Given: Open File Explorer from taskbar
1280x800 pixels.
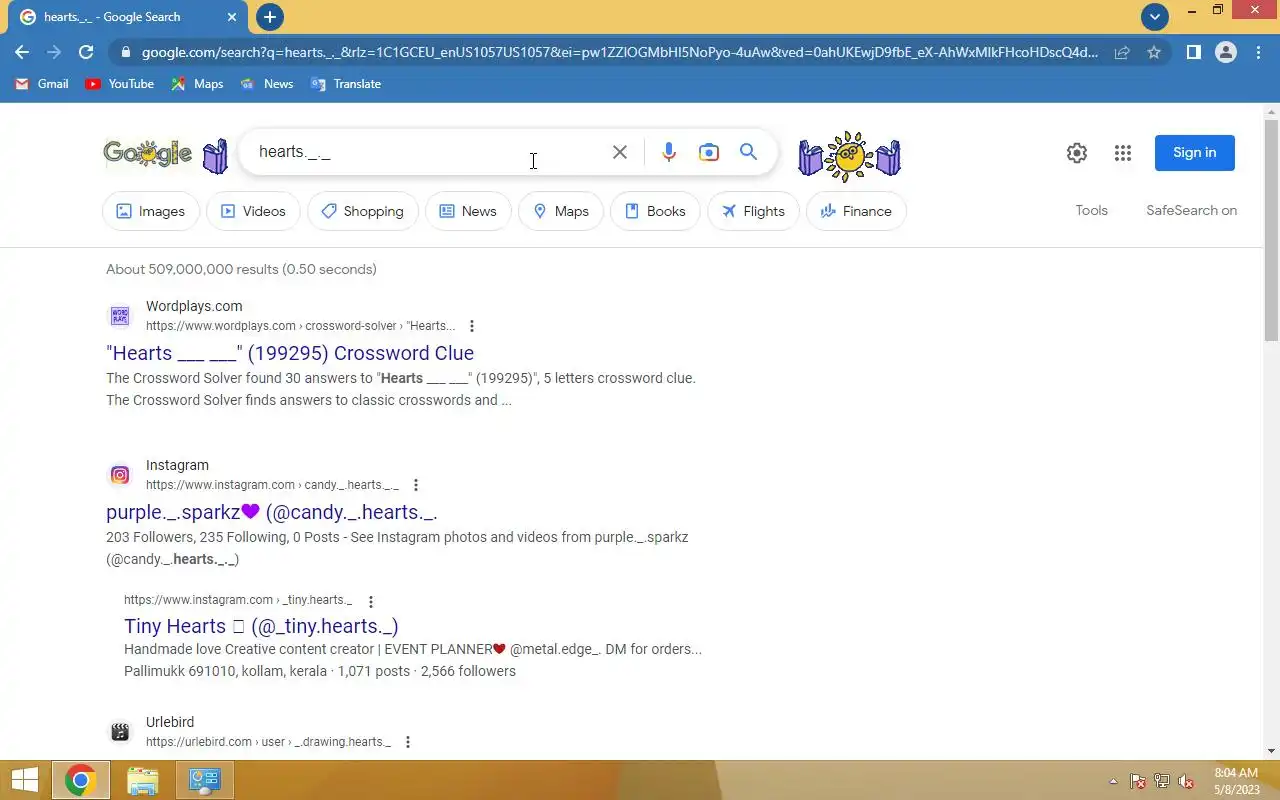Looking at the screenshot, I should point(143,780).
